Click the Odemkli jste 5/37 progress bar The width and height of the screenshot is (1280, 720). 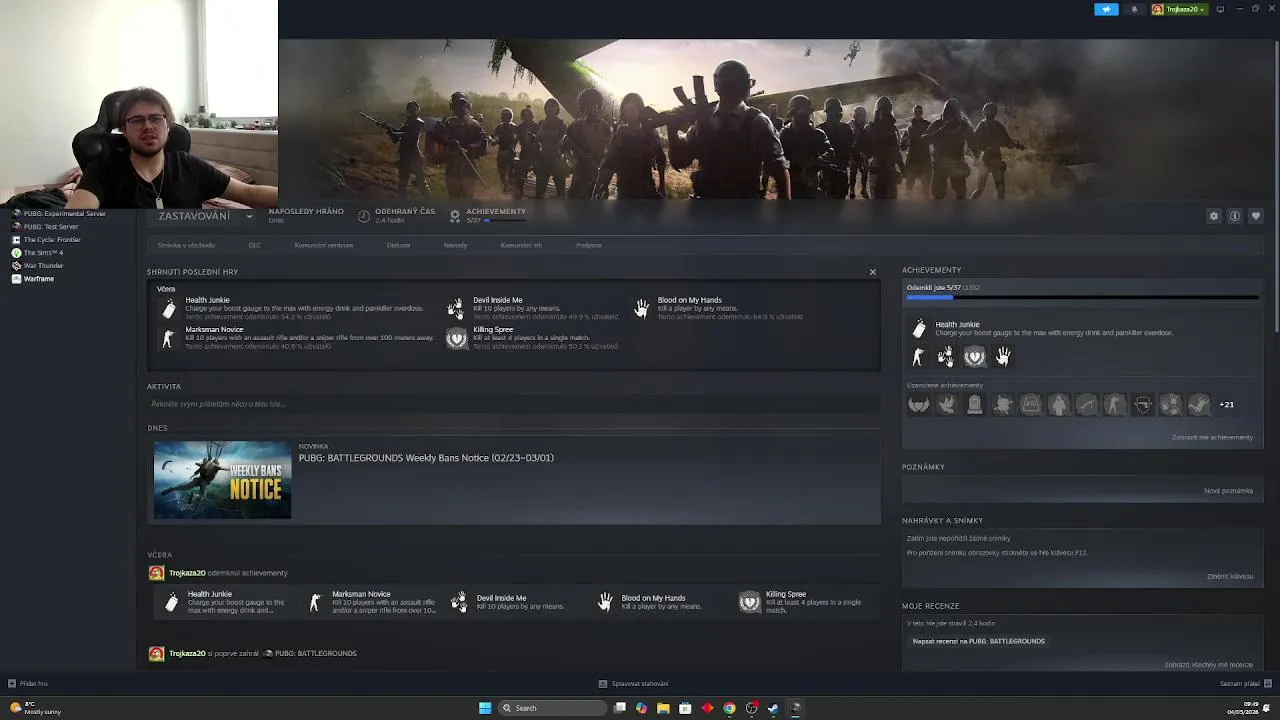pyautogui.click(x=1082, y=297)
